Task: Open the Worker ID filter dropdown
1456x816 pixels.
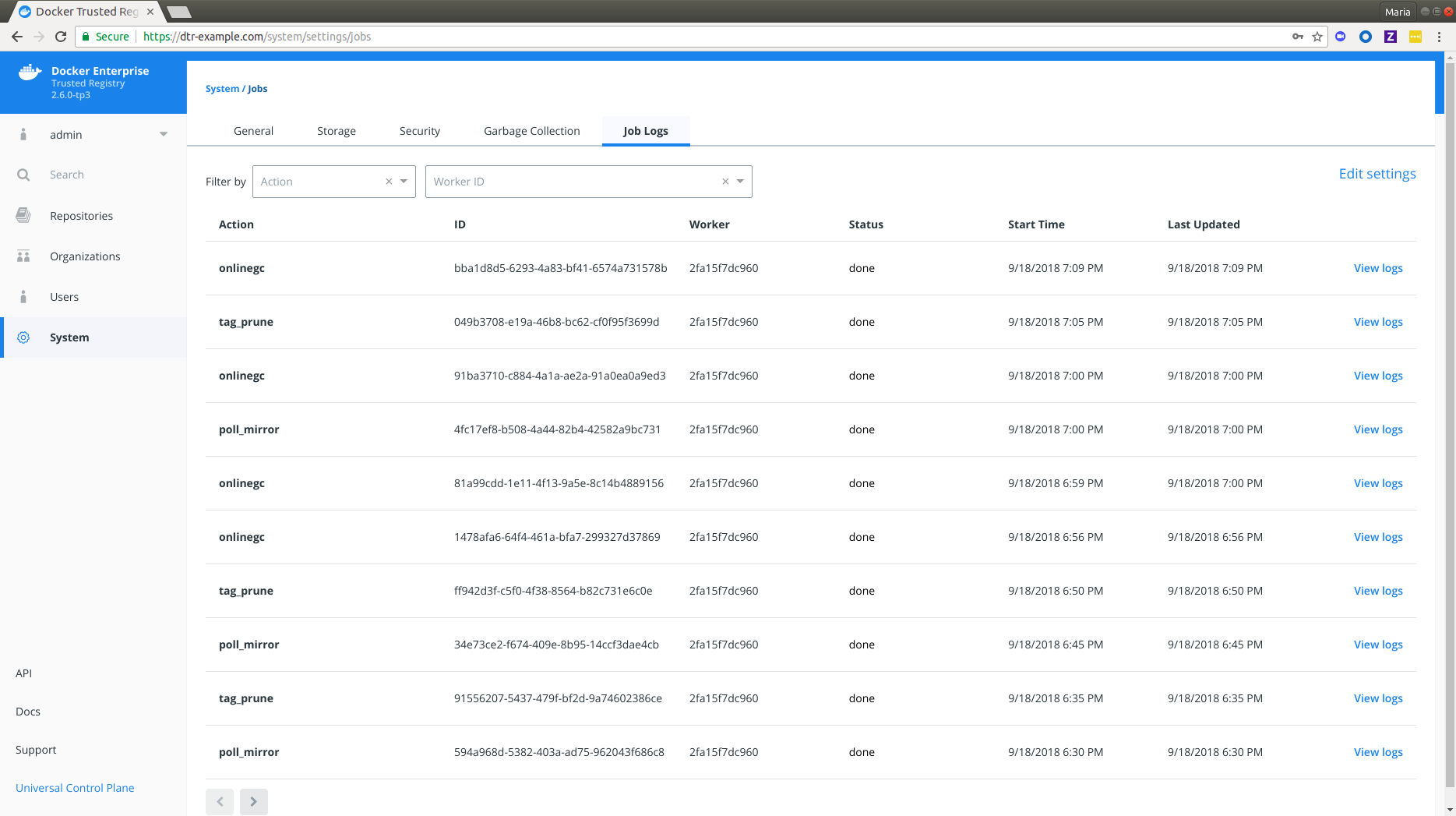Action: [740, 182]
